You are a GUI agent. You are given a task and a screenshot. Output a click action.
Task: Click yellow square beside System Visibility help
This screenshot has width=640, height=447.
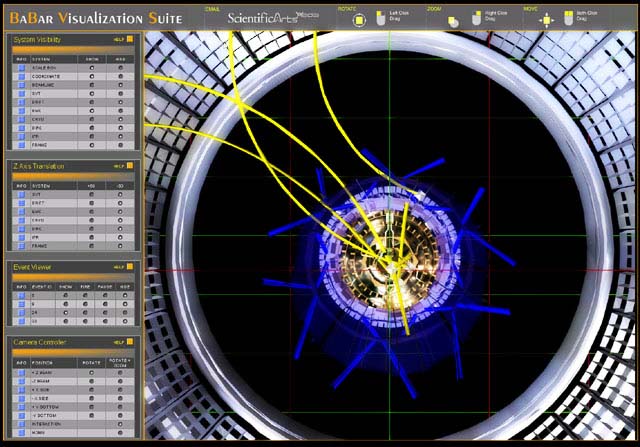click(x=130, y=39)
